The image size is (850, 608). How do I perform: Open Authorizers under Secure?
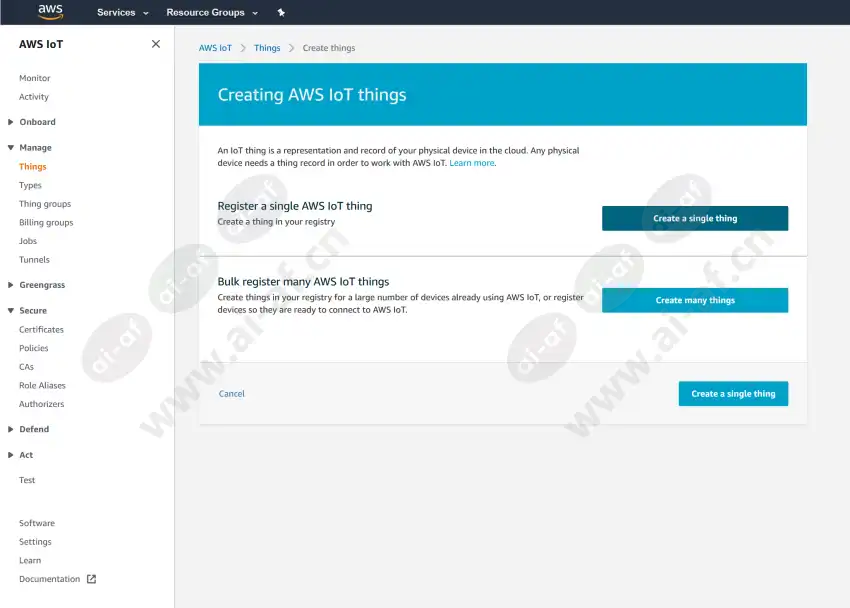(x=42, y=404)
